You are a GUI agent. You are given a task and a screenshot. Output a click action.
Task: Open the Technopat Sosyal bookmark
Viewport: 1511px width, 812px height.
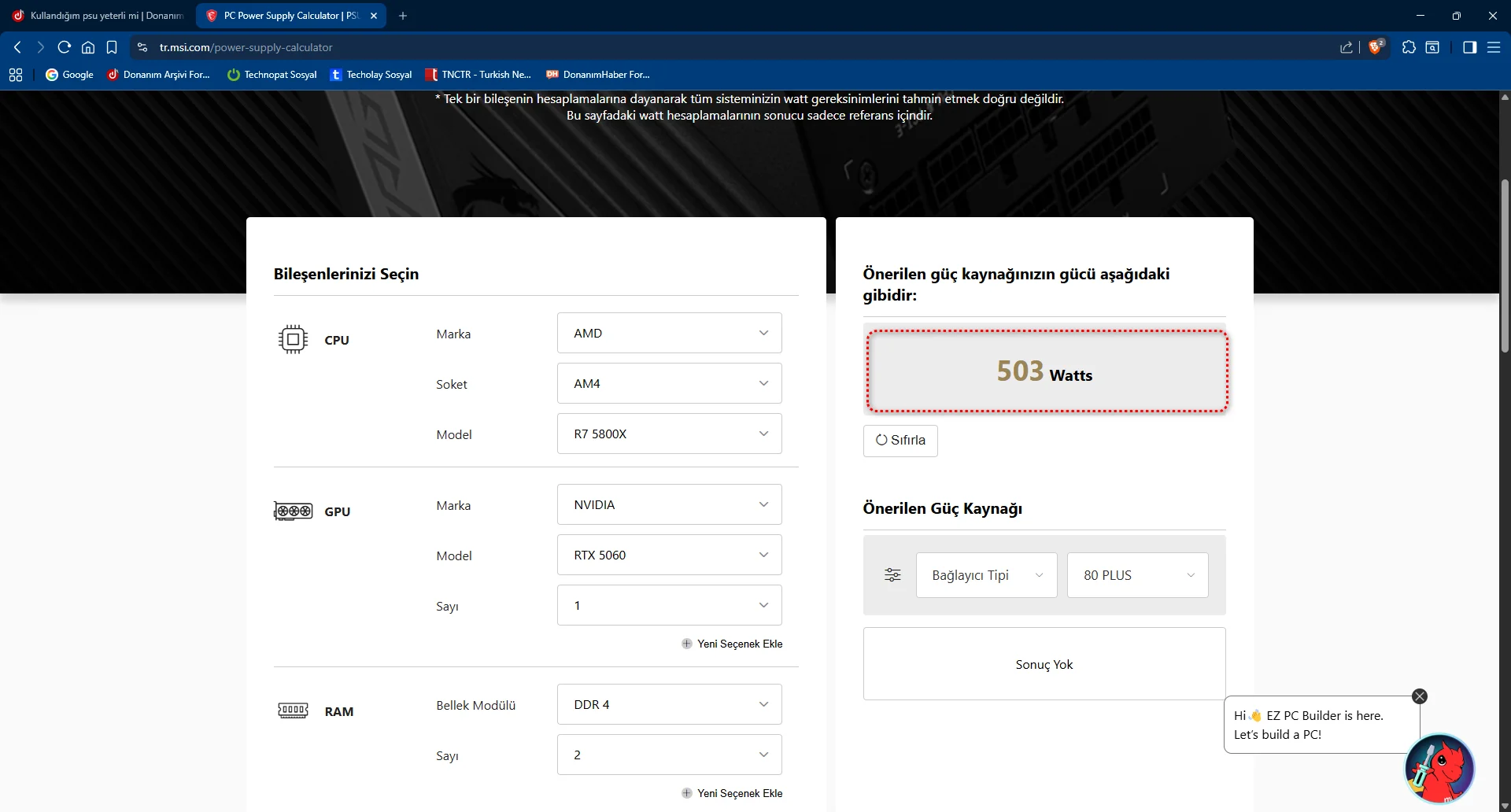point(272,75)
